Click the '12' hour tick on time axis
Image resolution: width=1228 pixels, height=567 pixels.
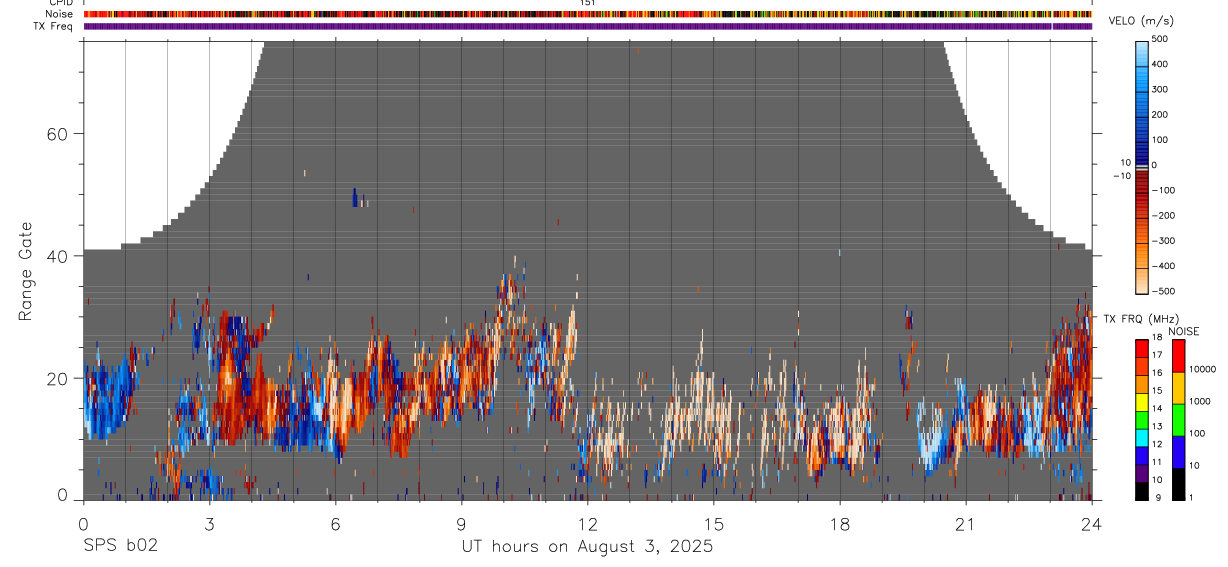coord(588,523)
